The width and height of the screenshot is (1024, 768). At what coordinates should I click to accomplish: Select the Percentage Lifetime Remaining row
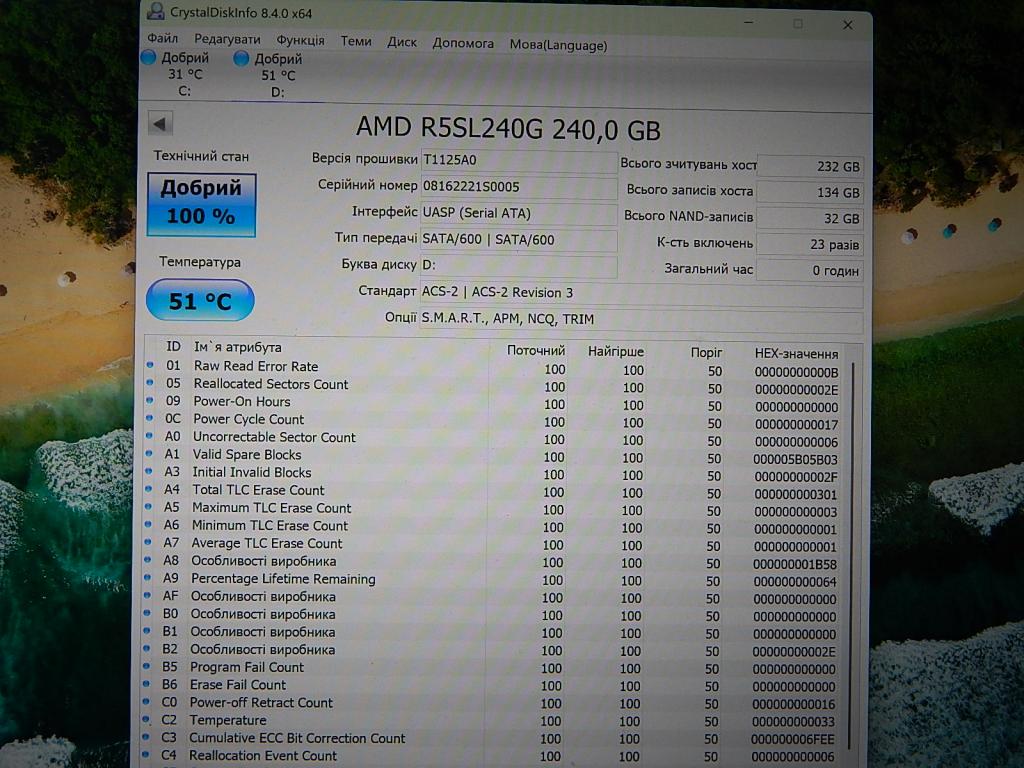[x=494, y=580]
